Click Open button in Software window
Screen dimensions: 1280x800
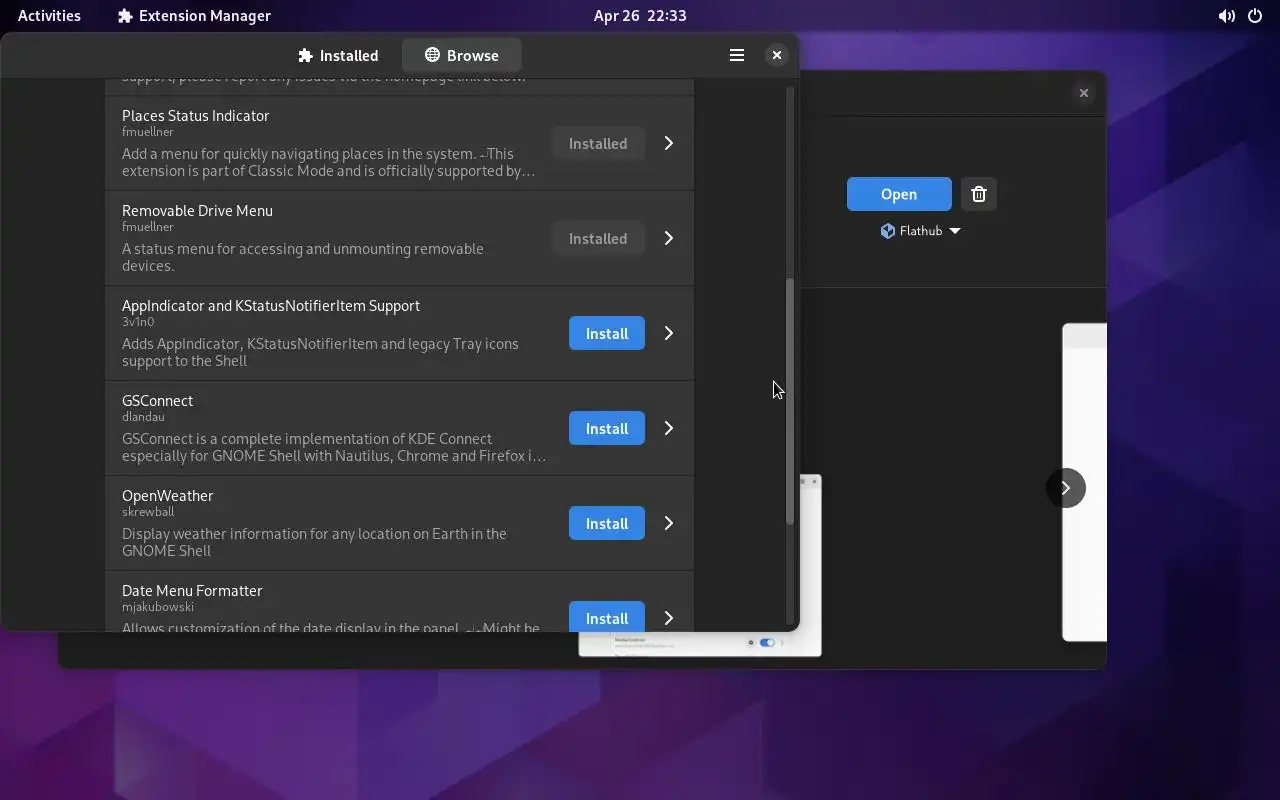(x=899, y=195)
